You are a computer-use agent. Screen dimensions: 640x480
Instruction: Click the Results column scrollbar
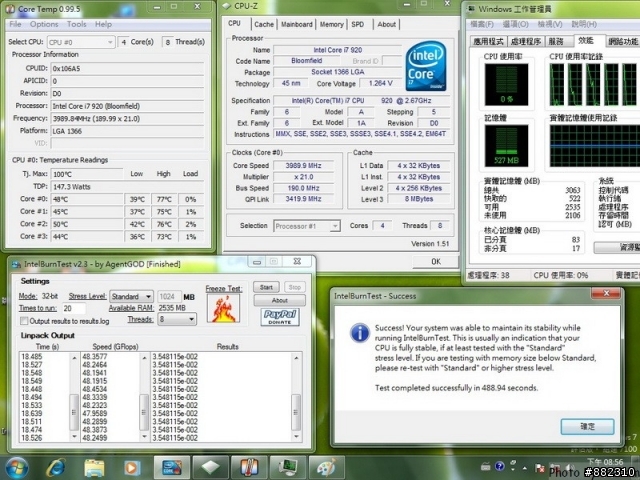(296, 396)
